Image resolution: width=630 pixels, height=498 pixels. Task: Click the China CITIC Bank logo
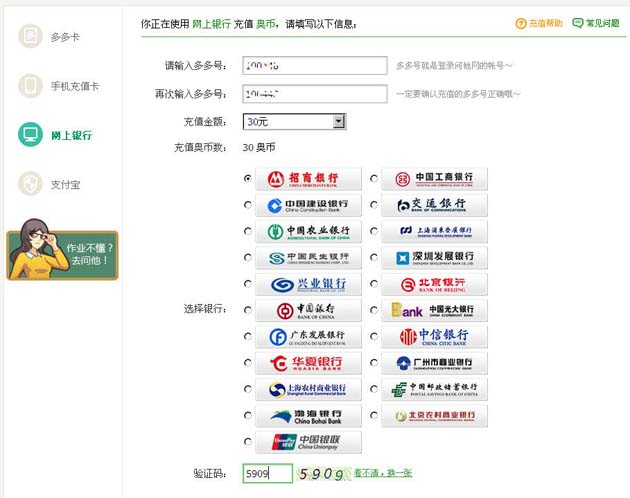tap(435, 336)
